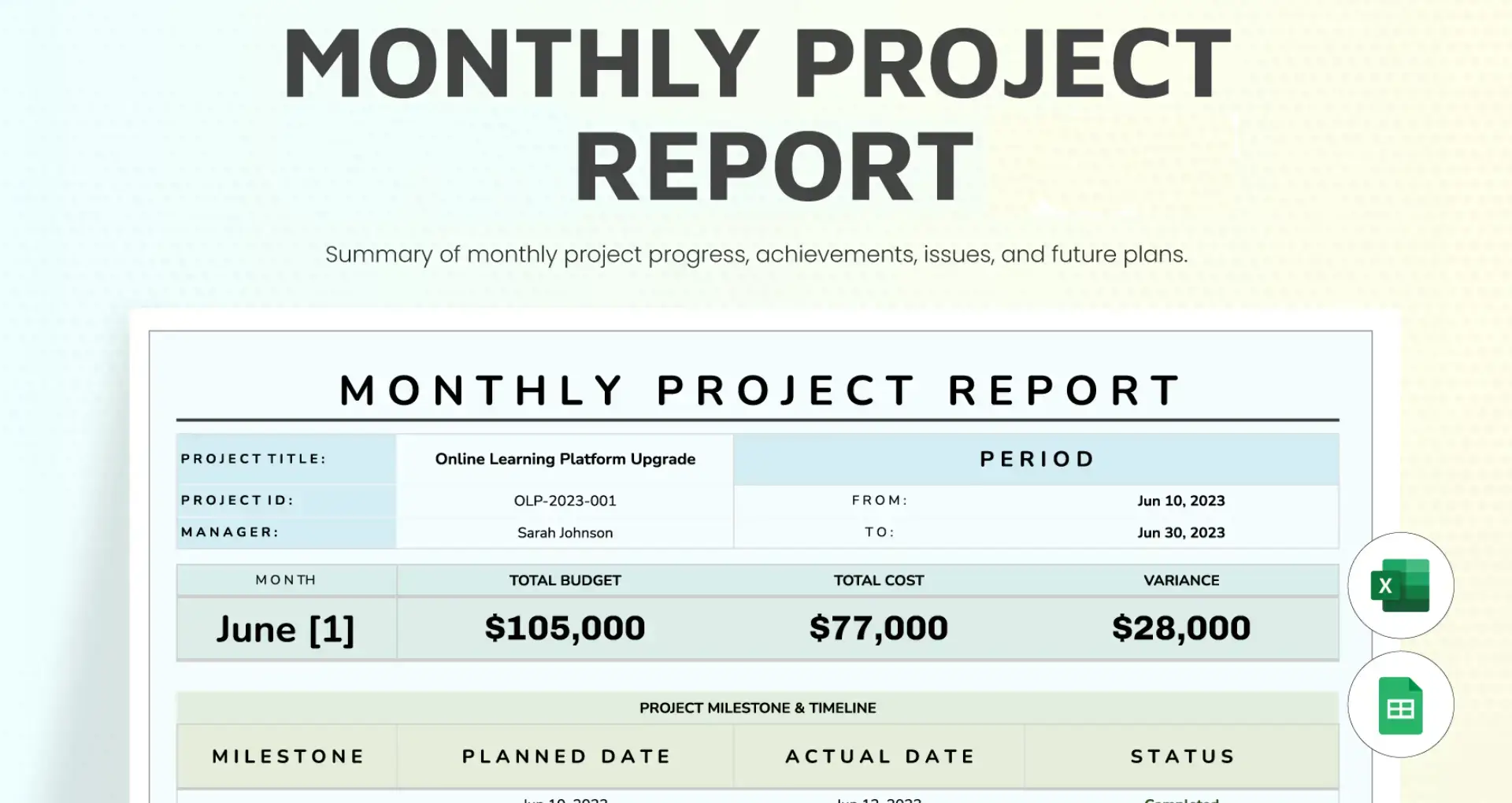
Task: Click the $105,000 total budget value
Action: [x=565, y=628]
